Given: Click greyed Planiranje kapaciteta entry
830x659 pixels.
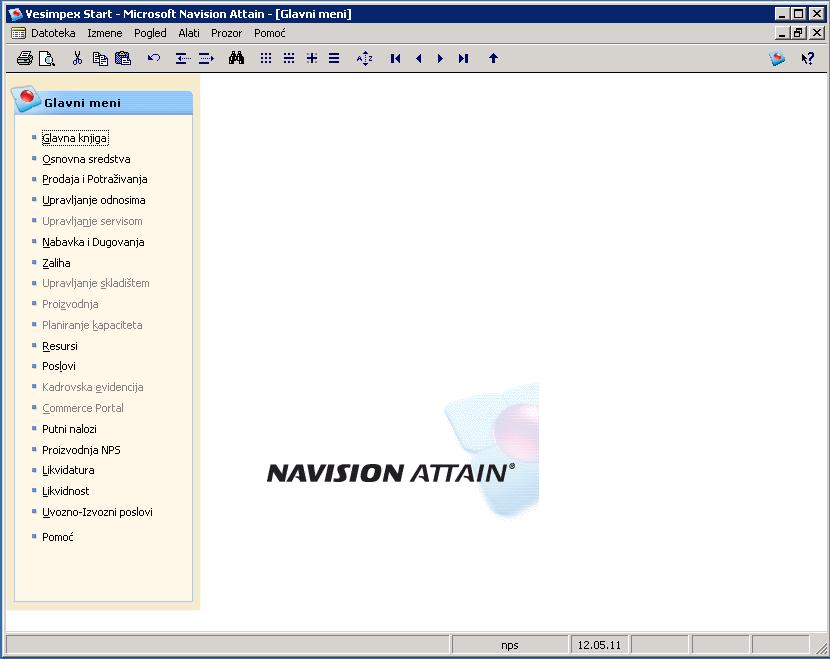Looking at the screenshot, I should tap(92, 325).
